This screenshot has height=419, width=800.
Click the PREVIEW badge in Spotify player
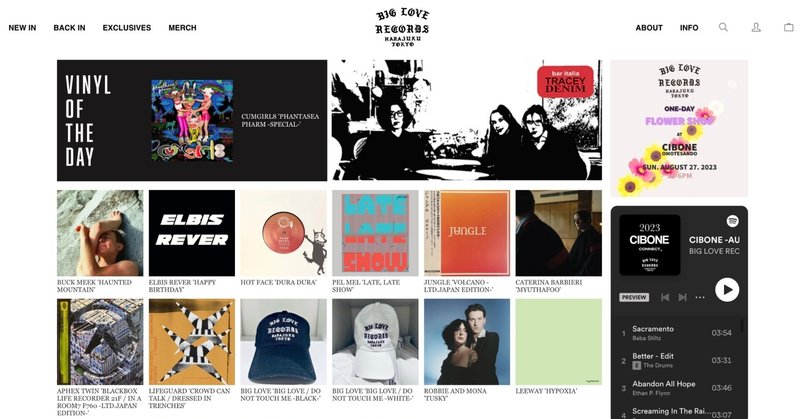634,297
